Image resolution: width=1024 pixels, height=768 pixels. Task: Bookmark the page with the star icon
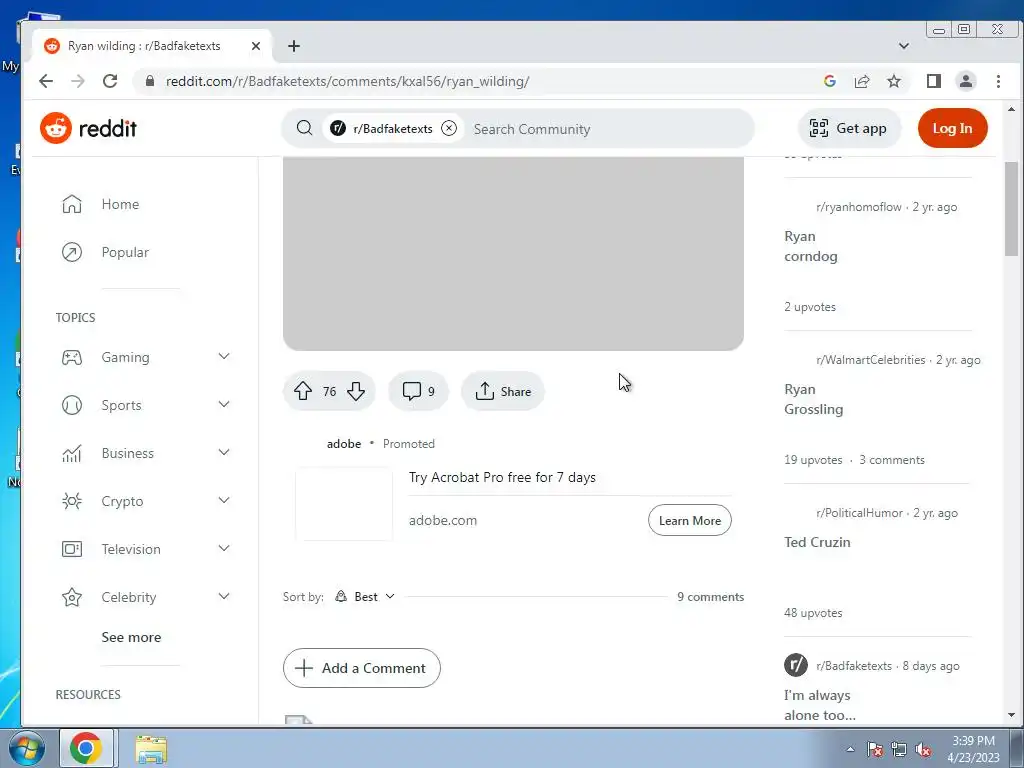point(894,81)
